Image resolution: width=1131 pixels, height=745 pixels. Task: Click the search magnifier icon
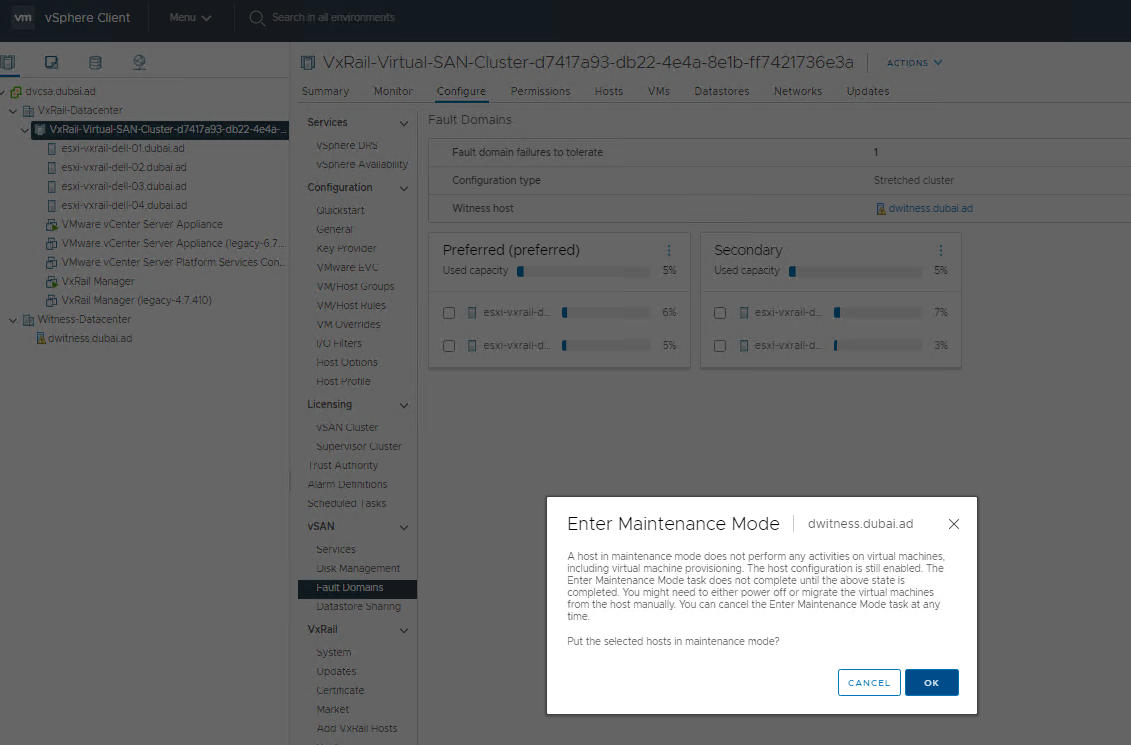pyautogui.click(x=257, y=18)
